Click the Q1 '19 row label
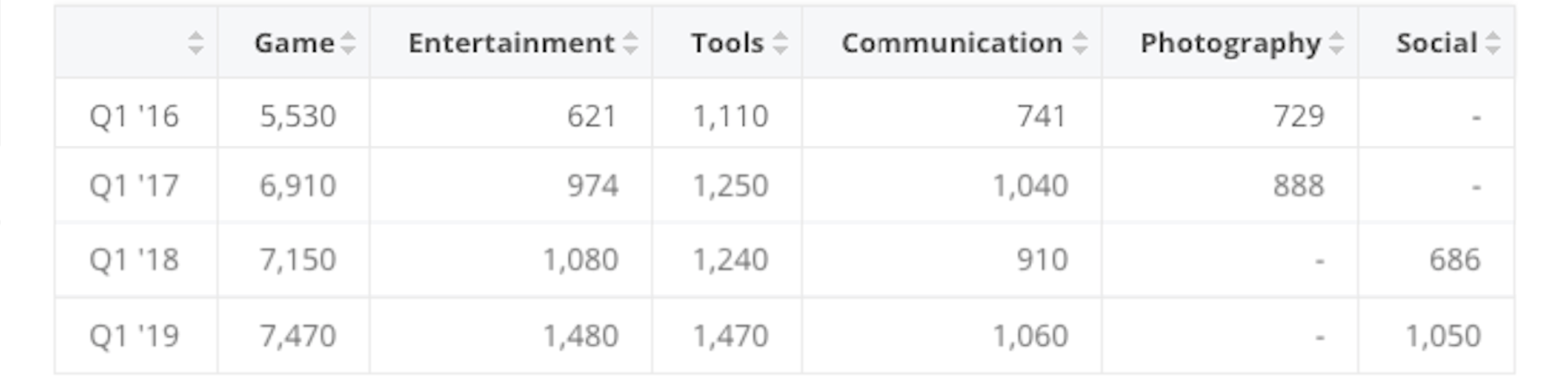Screen dimensions: 1568x387 tap(134, 336)
